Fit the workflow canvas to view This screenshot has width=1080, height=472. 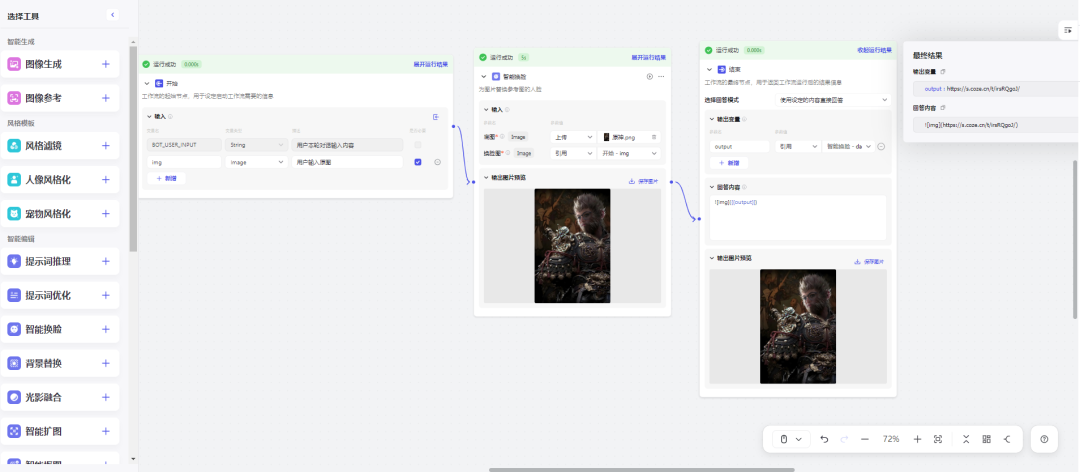(937, 439)
